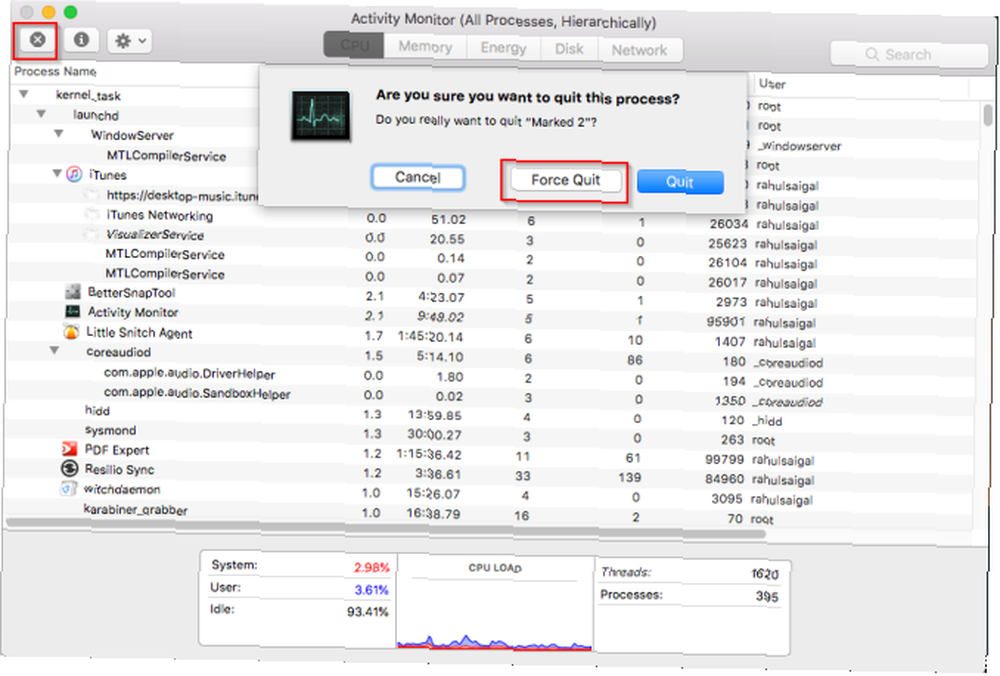The width and height of the screenshot is (1000, 676).
Task: Click PID 99799 of PDF Expert
Action: (724, 459)
